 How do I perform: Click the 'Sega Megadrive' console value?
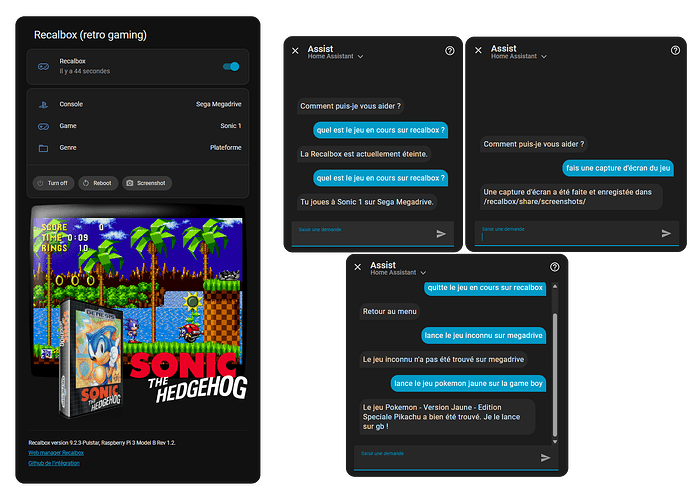pyautogui.click(x=219, y=104)
